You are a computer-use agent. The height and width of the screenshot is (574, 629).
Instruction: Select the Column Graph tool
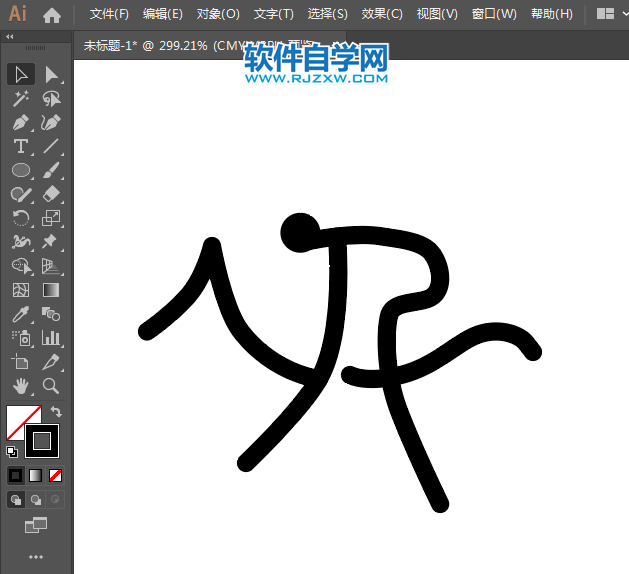pos(51,338)
